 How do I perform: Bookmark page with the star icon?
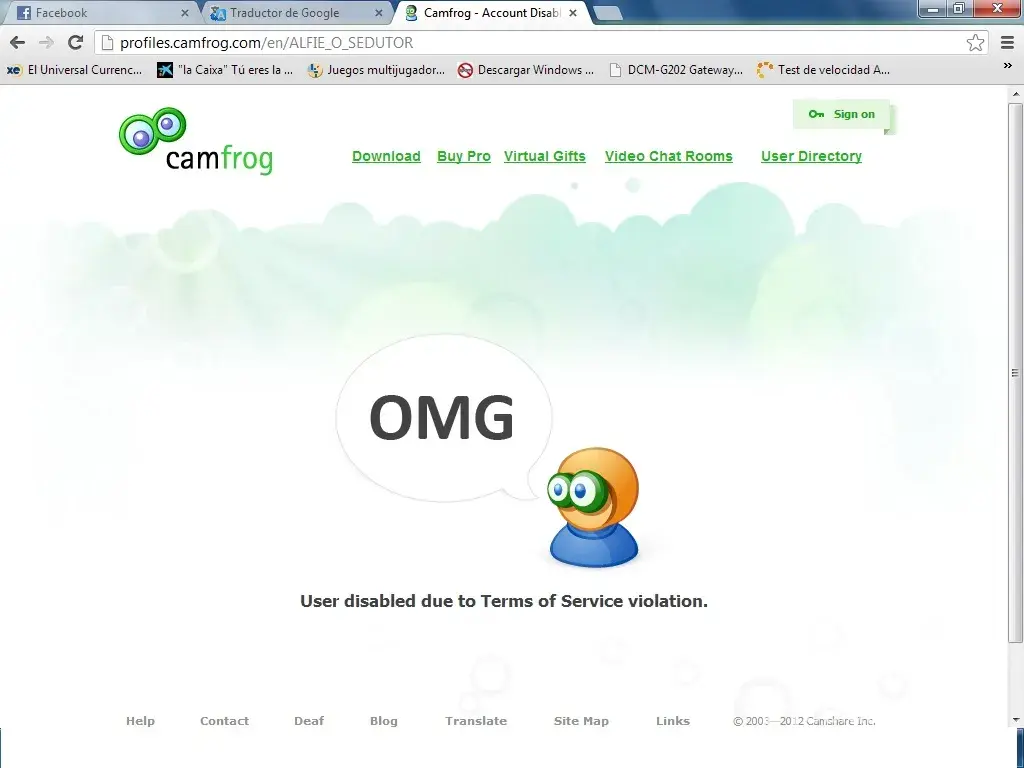click(975, 42)
